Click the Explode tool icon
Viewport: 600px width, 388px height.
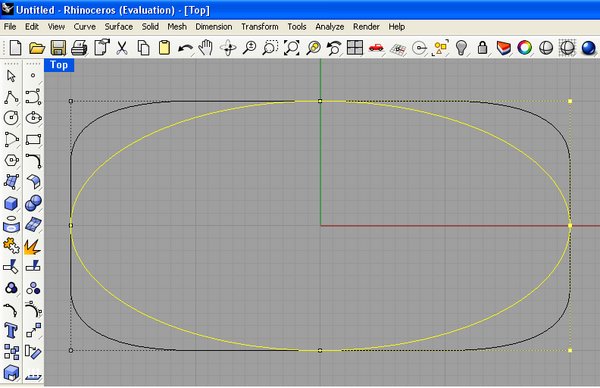tap(33, 247)
